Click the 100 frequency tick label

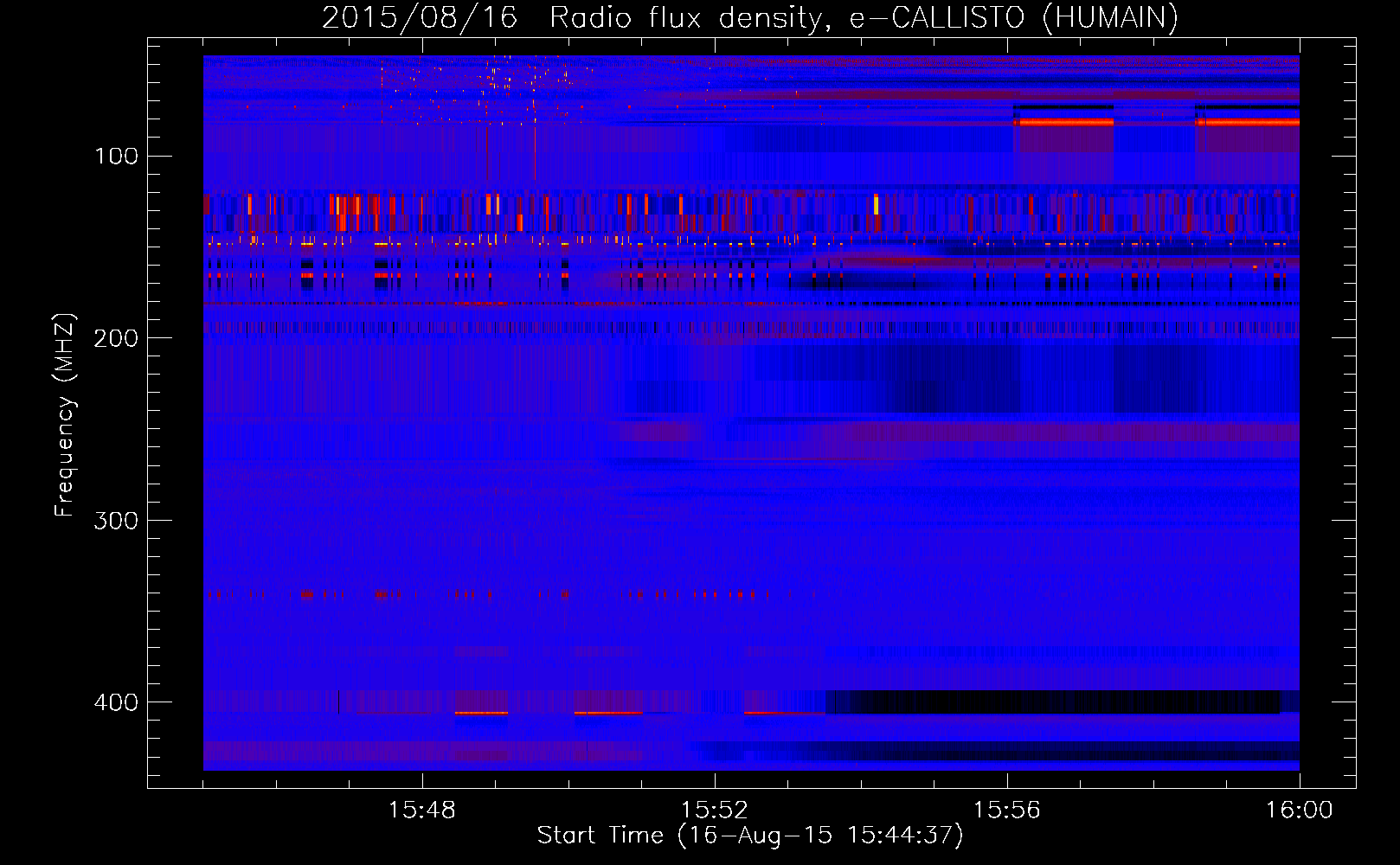click(116, 156)
